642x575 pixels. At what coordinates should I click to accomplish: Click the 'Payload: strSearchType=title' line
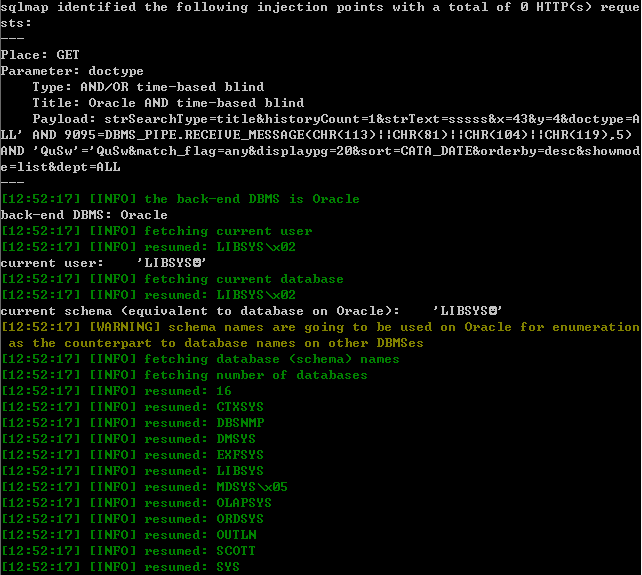(x=336, y=119)
